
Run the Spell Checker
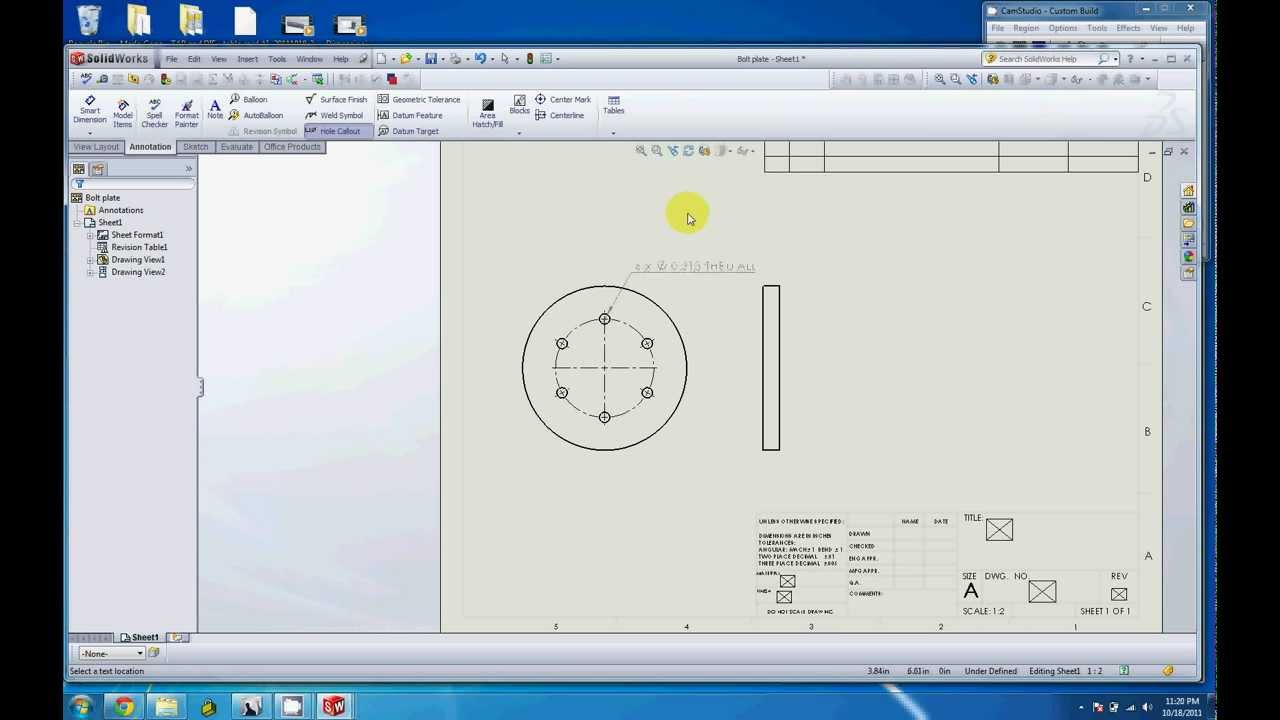pyautogui.click(x=154, y=113)
